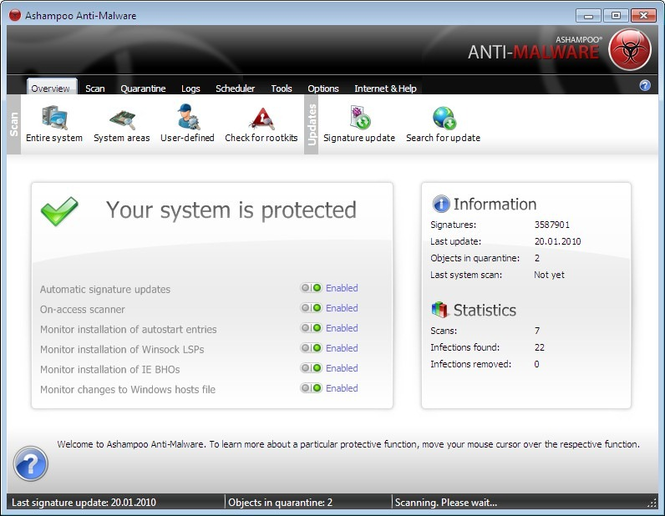The image size is (665, 516).
Task: Click the vertical Updates section label
Action: [x=311, y=124]
